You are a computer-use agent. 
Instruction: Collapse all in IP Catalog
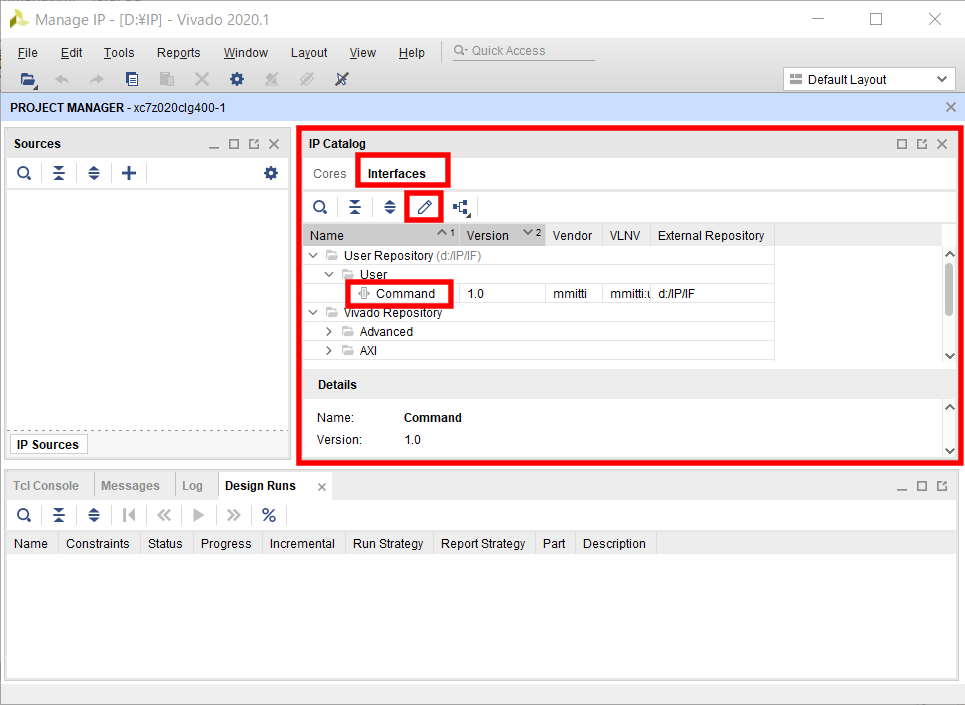click(x=355, y=207)
